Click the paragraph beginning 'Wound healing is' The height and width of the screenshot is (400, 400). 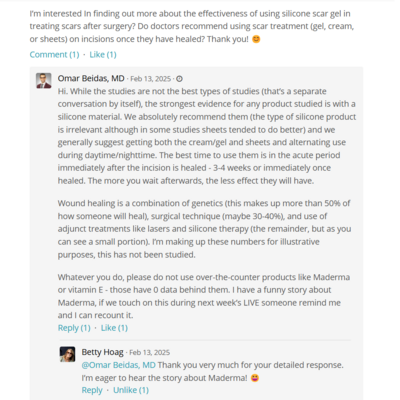point(204,229)
